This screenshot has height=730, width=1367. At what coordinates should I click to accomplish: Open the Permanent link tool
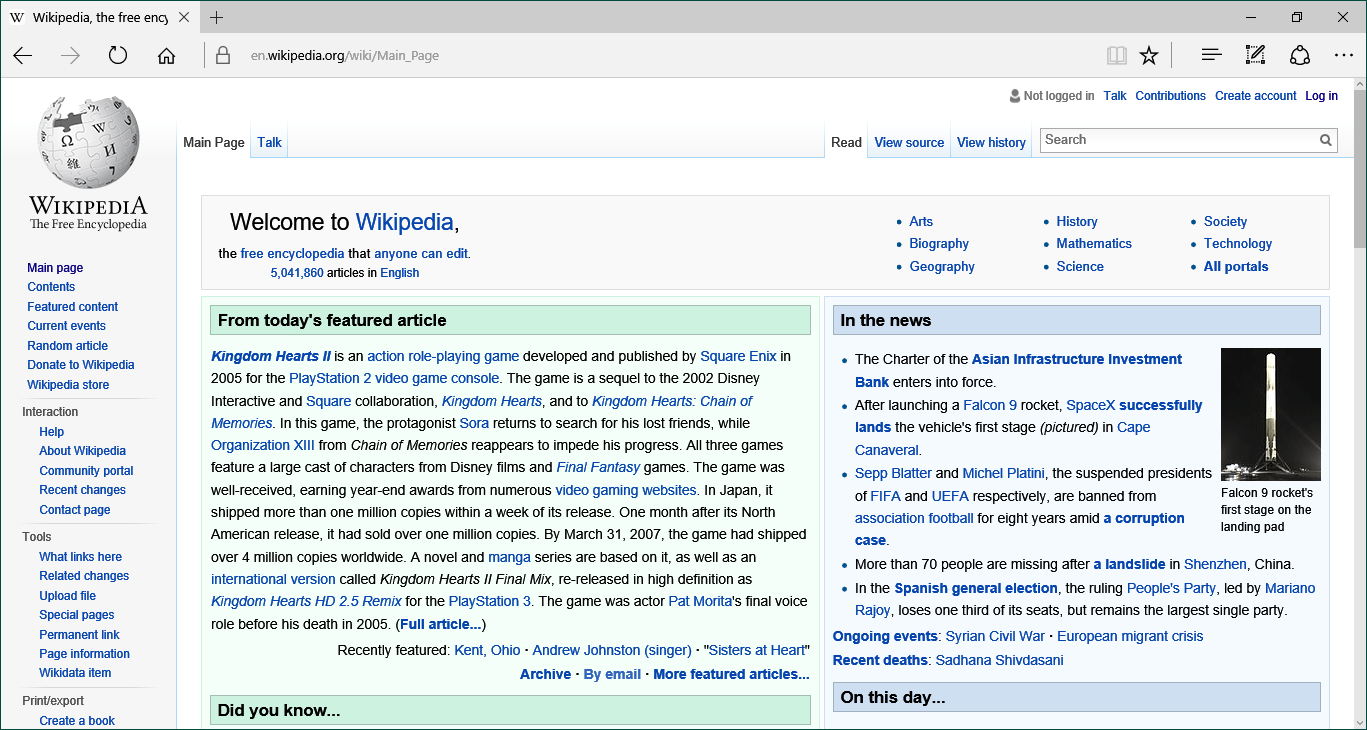pos(80,635)
